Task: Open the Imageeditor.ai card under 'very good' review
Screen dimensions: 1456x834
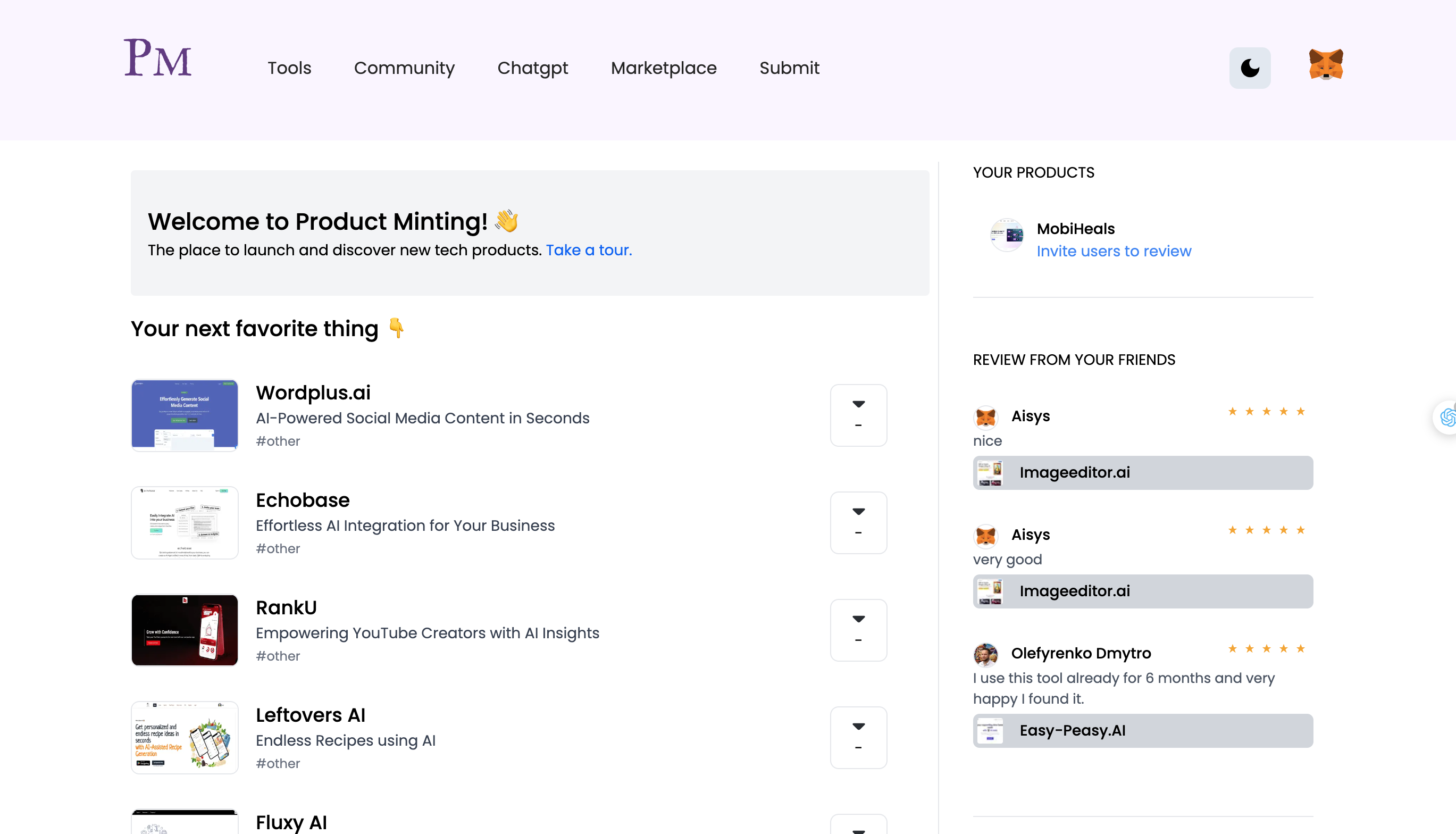Action: click(1143, 591)
